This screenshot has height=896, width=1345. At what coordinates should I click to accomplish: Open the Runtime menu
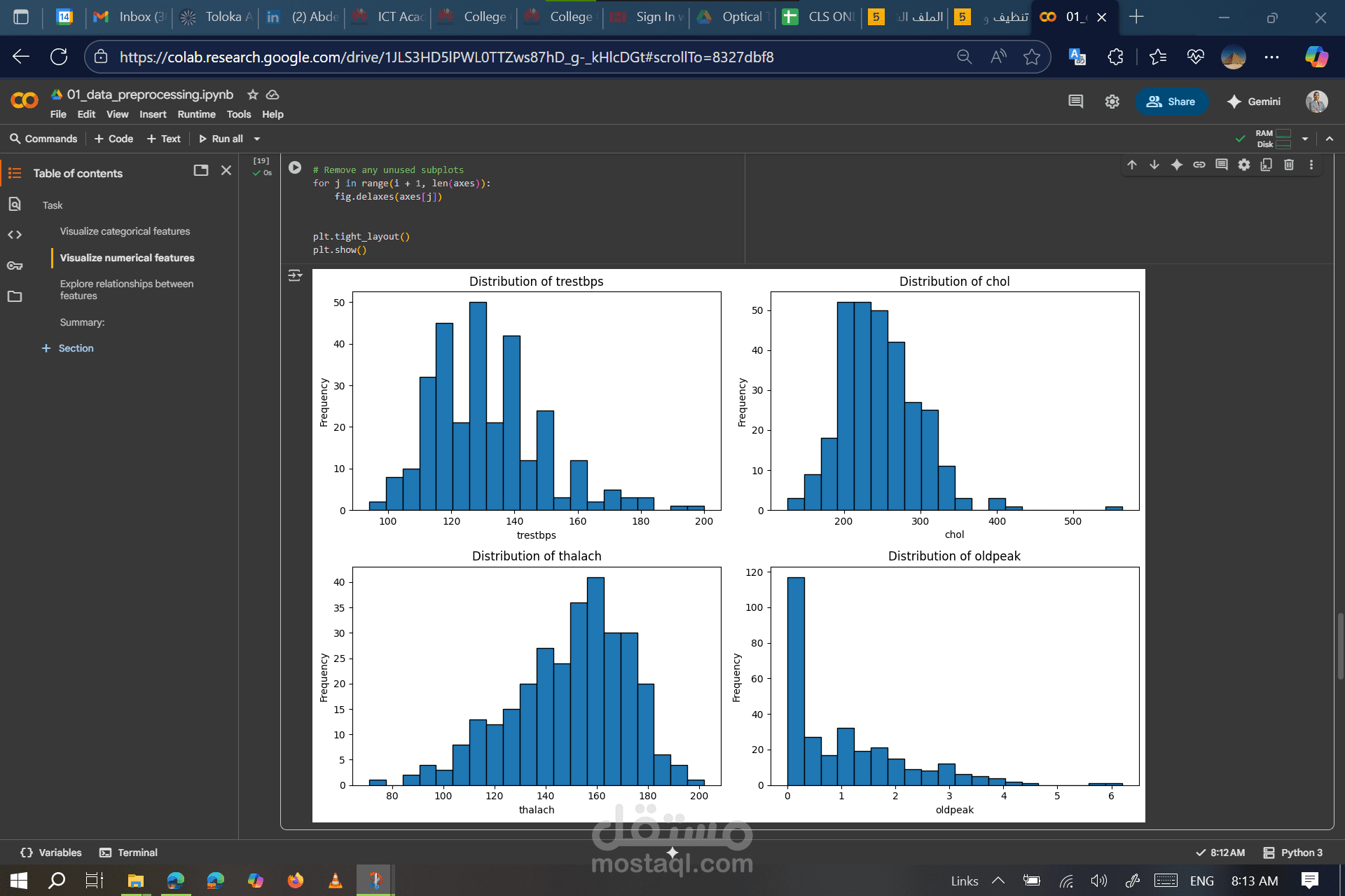tap(196, 114)
